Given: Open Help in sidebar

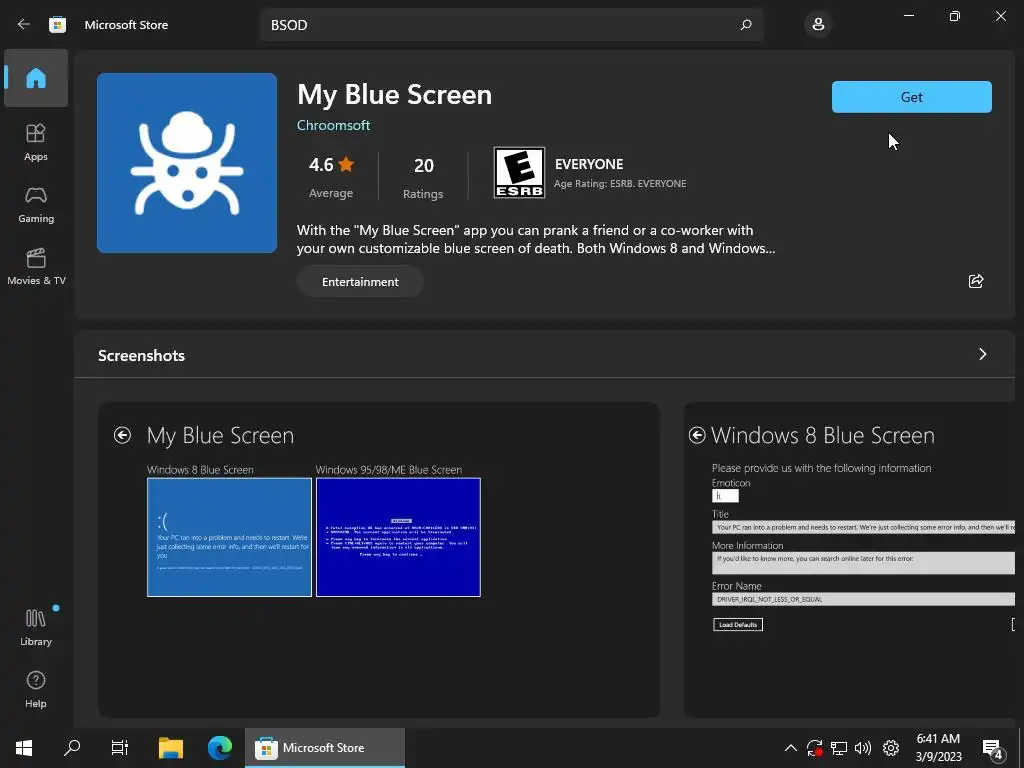Looking at the screenshot, I should (36, 689).
